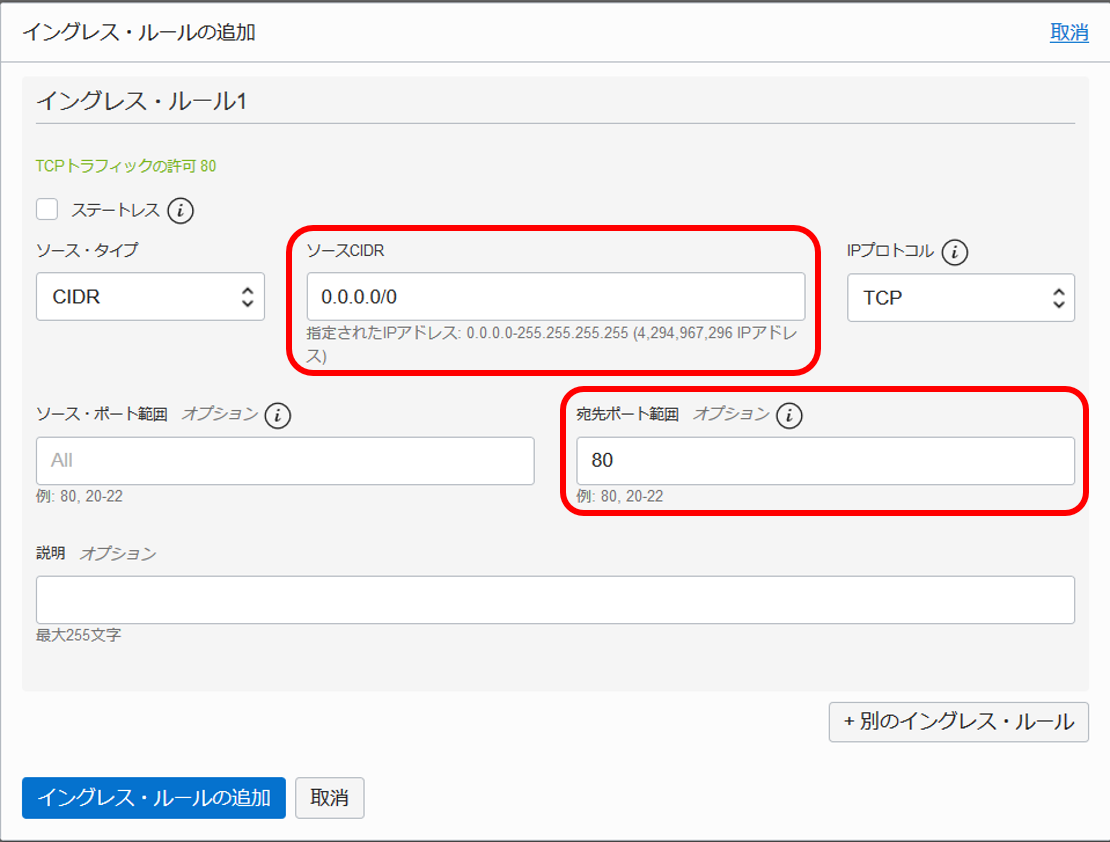Click the ステートレス label text
Screen dimensions: 1110x842
[x=115, y=210]
